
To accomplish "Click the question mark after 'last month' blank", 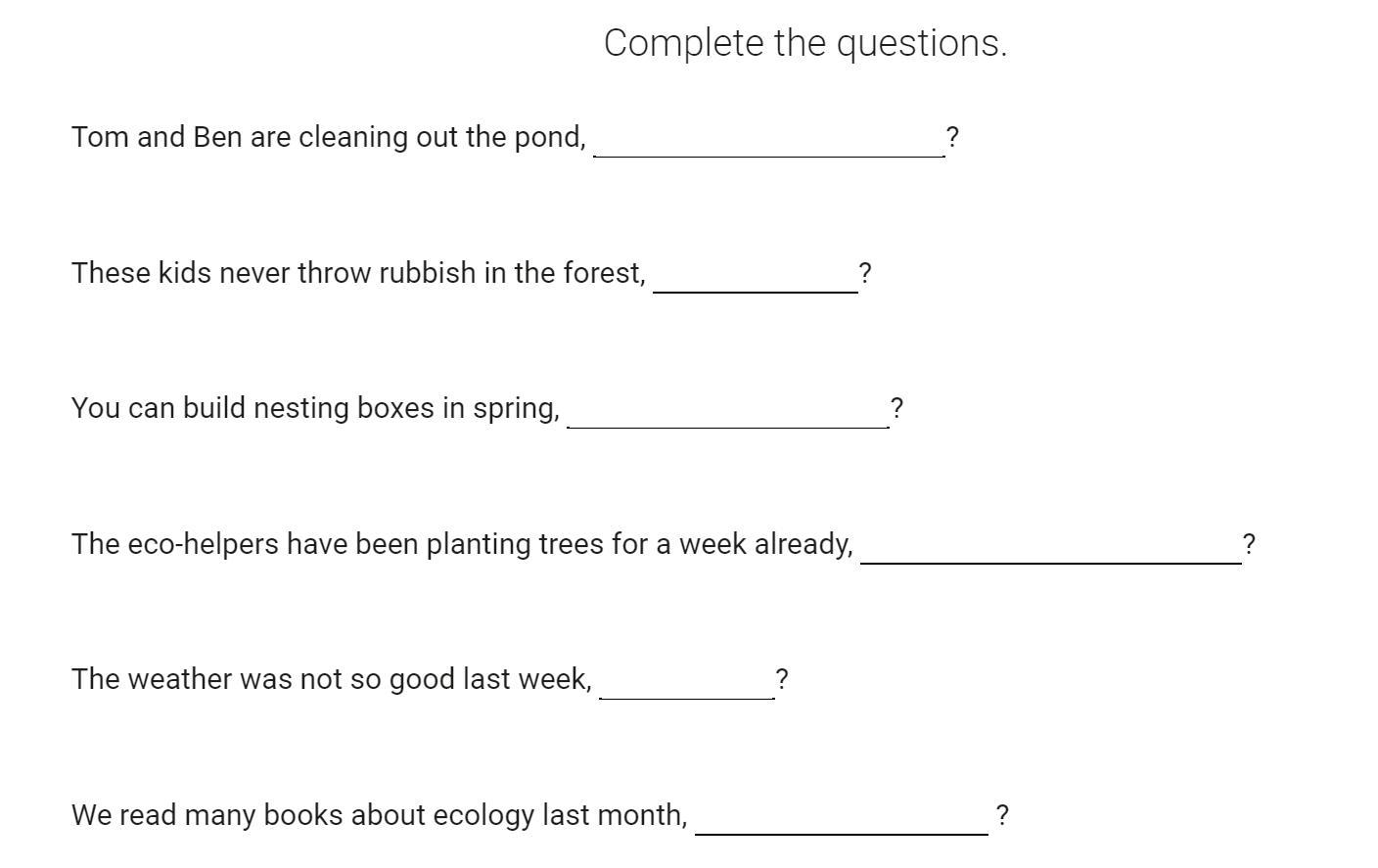I will click(1002, 815).
